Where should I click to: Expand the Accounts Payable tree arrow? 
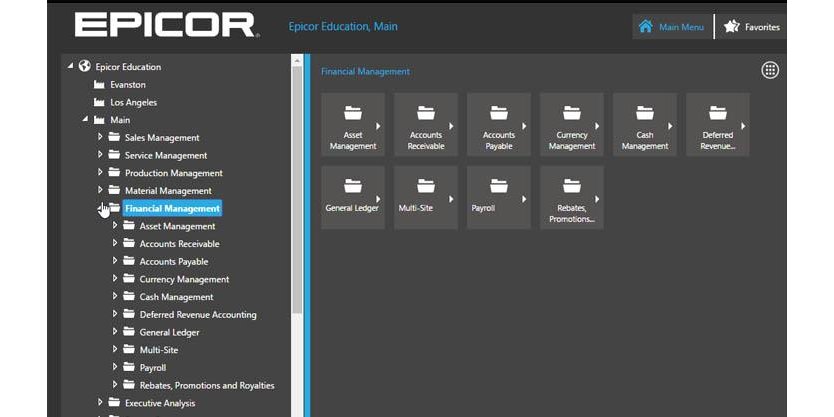pyautogui.click(x=114, y=261)
